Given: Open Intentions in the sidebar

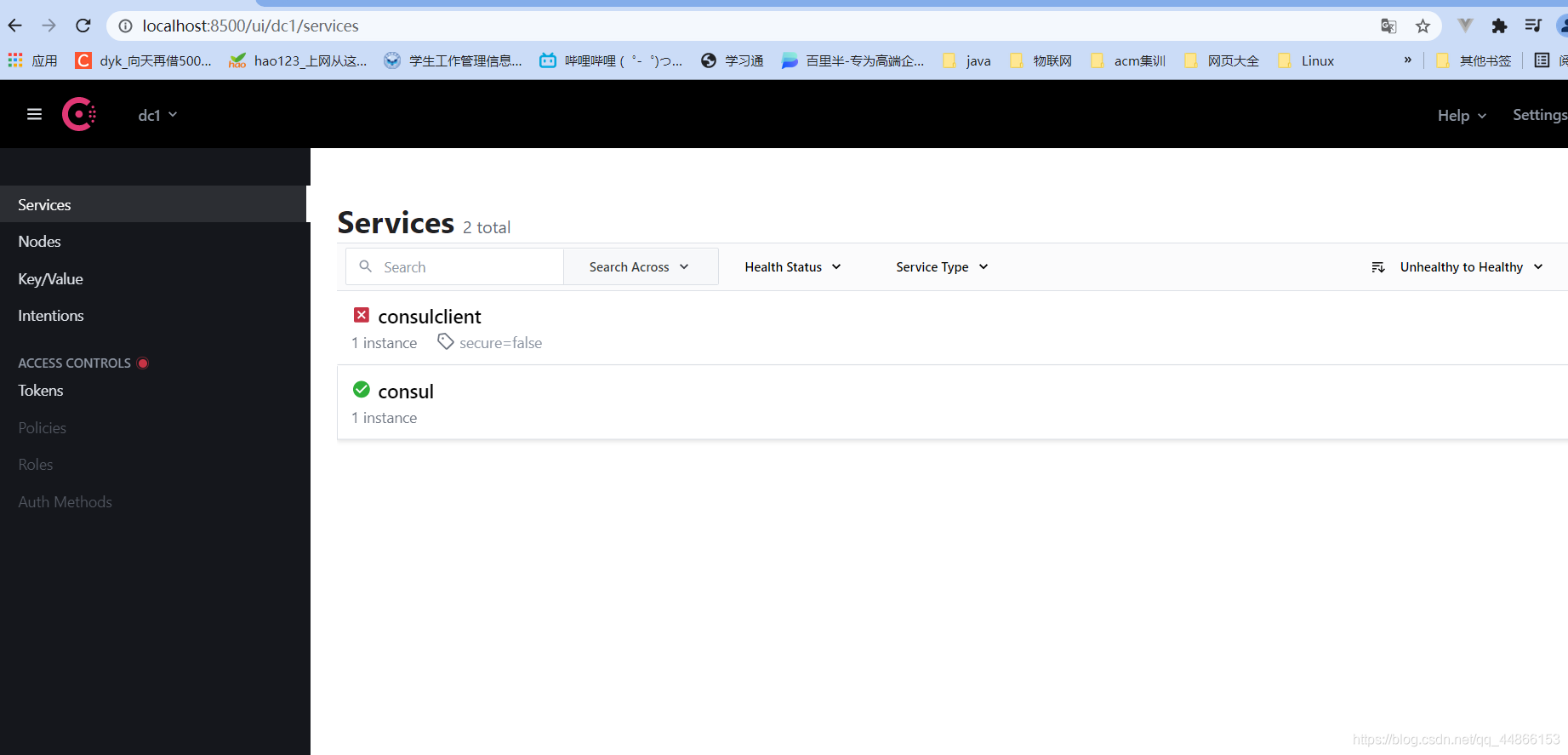Looking at the screenshot, I should point(155,316).
